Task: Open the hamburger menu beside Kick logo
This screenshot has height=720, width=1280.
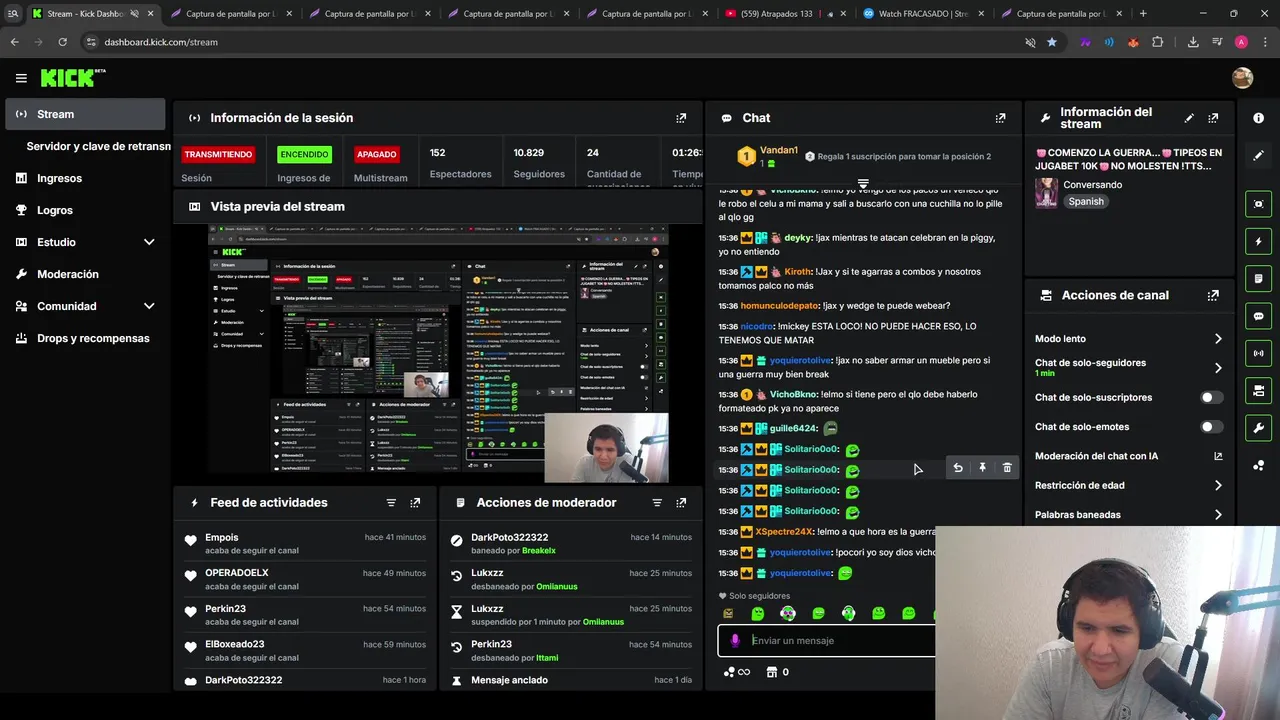Action: coord(21,78)
